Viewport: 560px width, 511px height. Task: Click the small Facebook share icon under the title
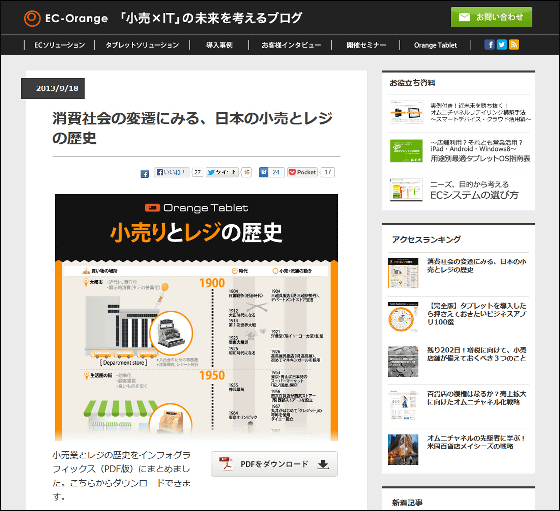145,174
